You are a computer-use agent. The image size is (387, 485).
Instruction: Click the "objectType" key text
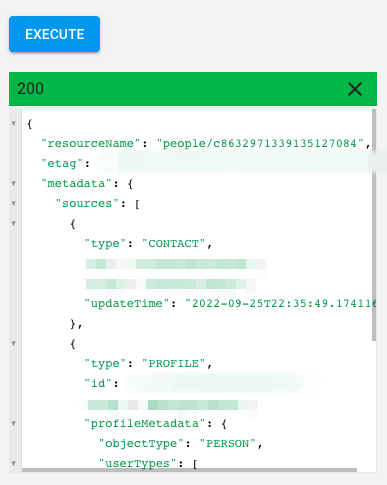(141, 444)
